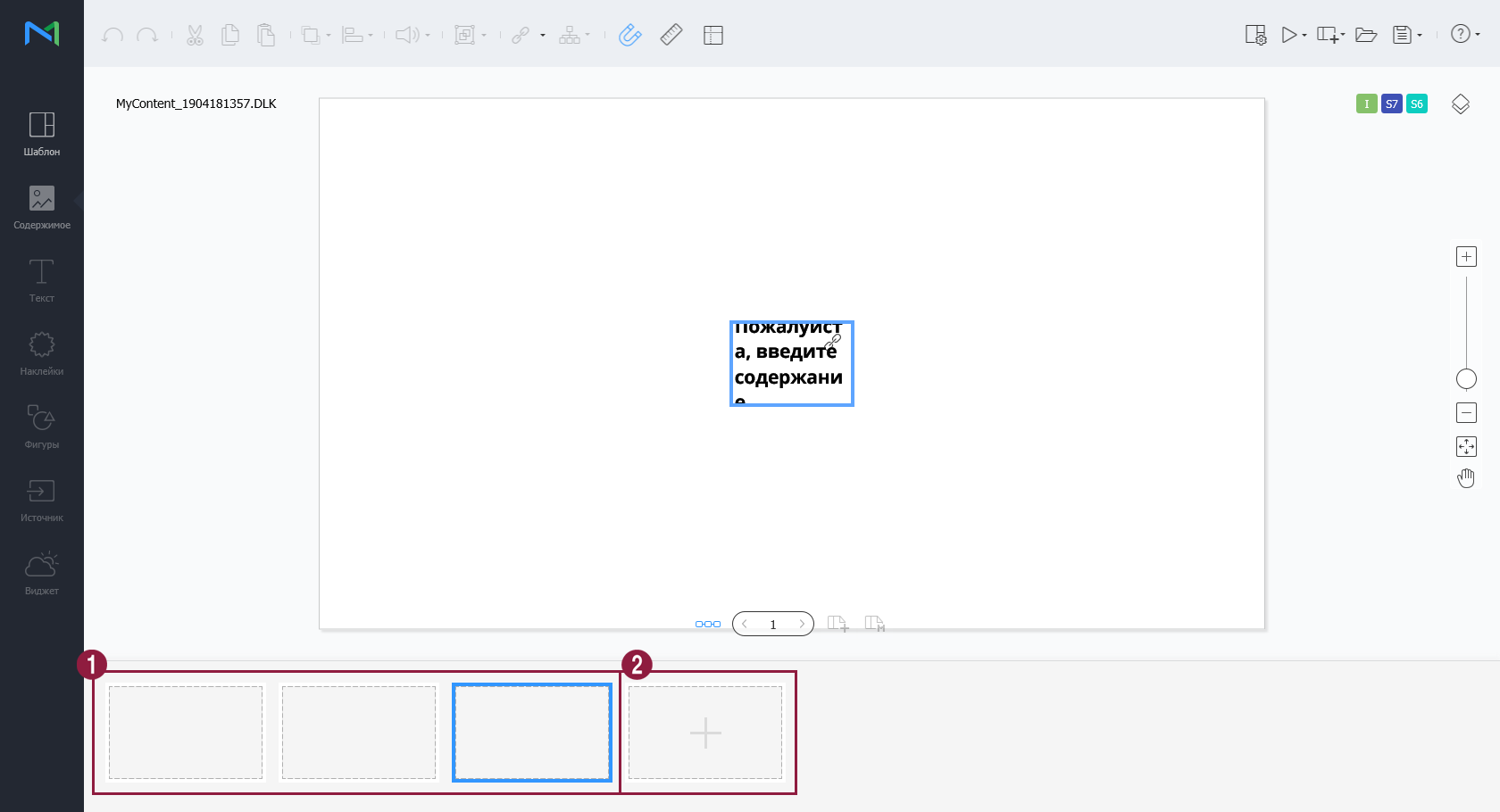Click the zoom slider handle
Screen dimensions: 1500x812
[1466, 379]
